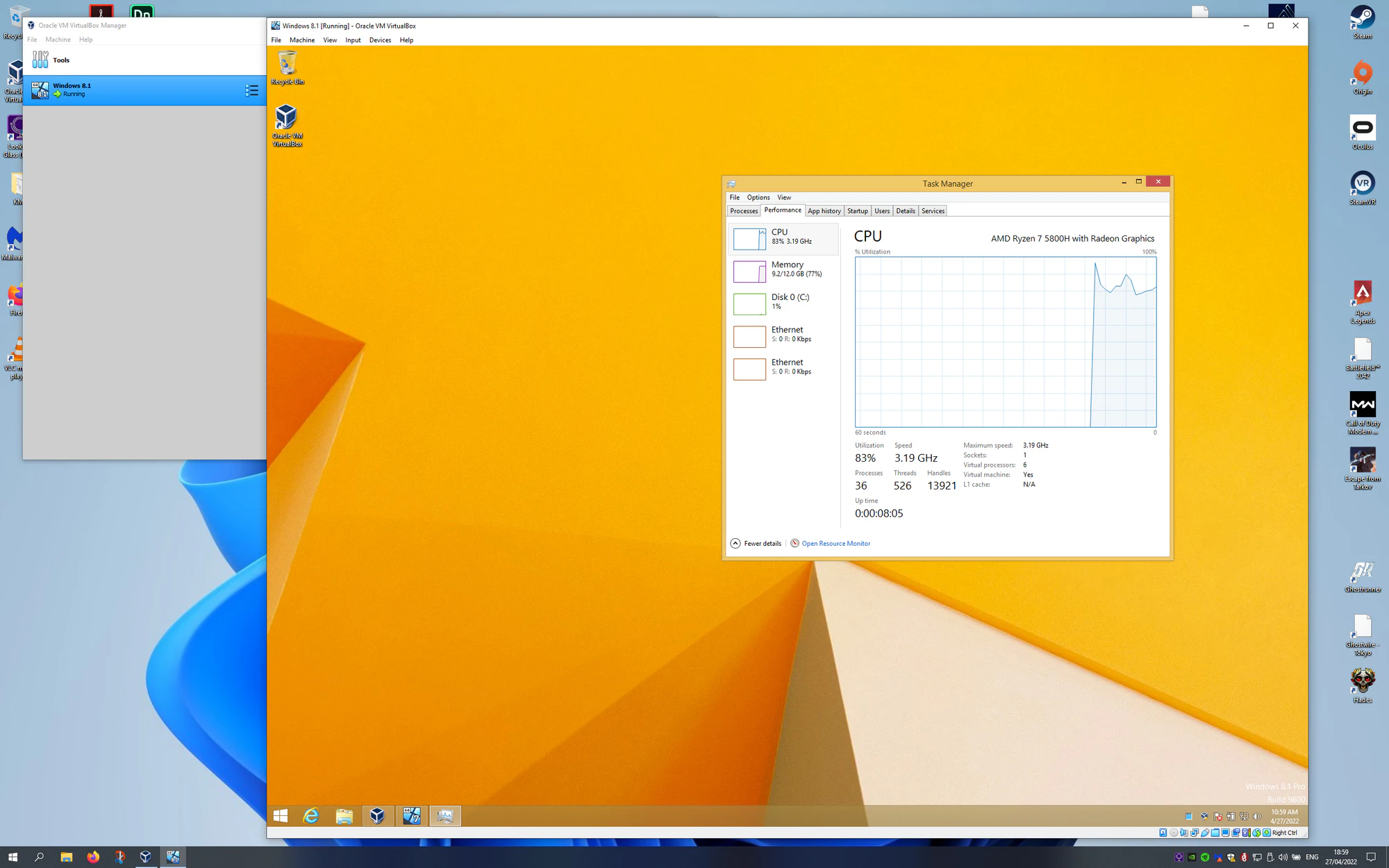This screenshot has width=1389, height=868.
Task: Show the Memory performance graph
Action: [x=783, y=269]
